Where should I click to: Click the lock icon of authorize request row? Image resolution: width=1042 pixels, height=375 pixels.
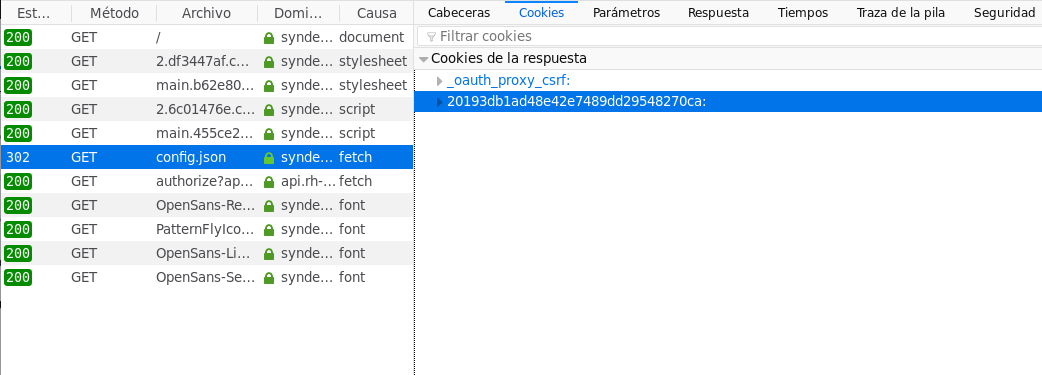click(x=269, y=182)
